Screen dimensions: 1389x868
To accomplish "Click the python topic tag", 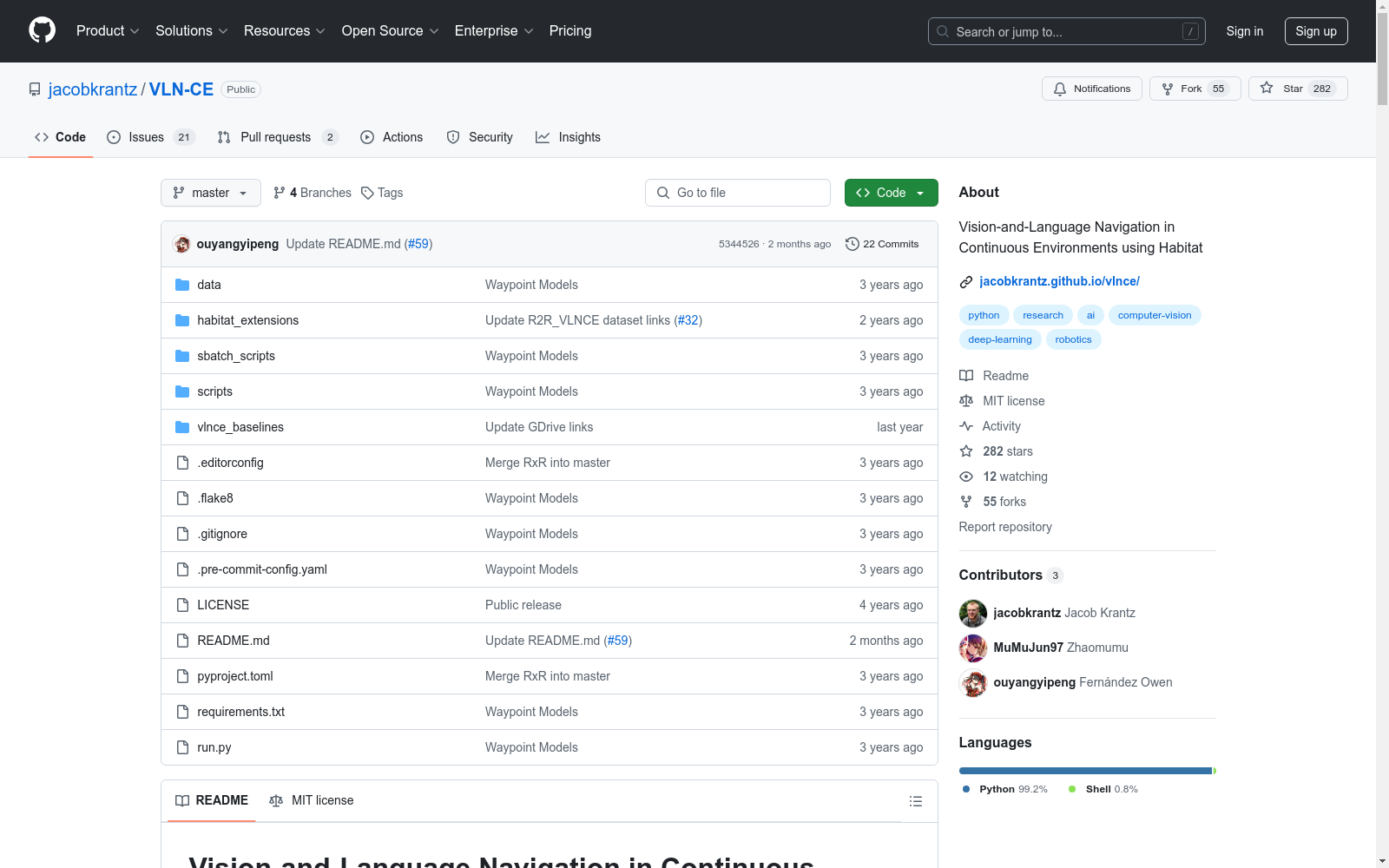I will pyautogui.click(x=984, y=315).
